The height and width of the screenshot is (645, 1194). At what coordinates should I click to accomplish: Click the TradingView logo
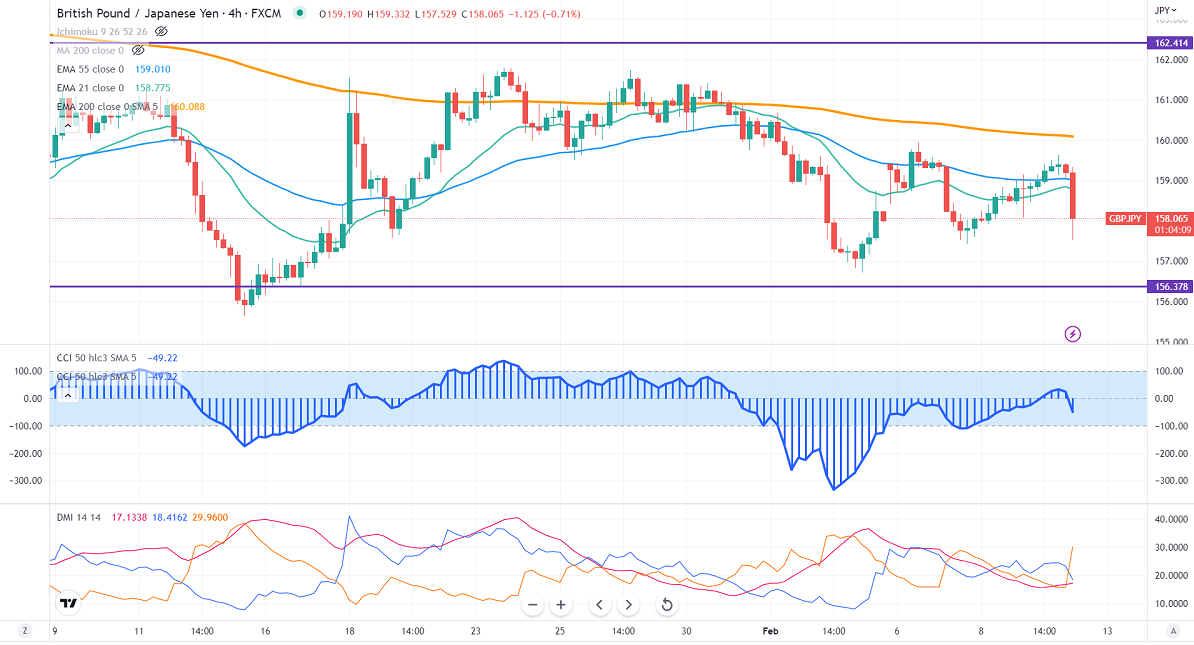tap(68, 603)
